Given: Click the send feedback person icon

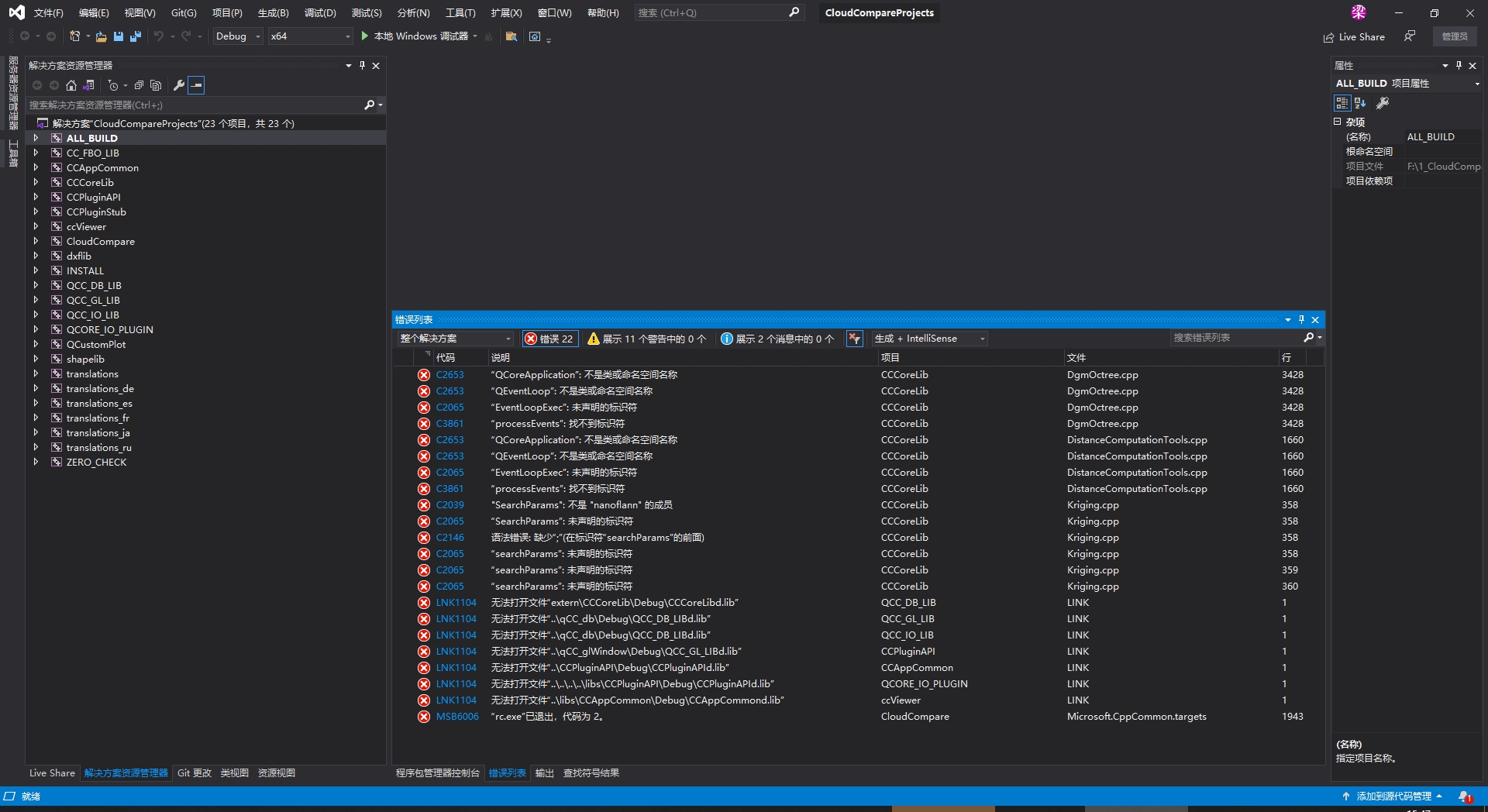Looking at the screenshot, I should click(x=1410, y=36).
